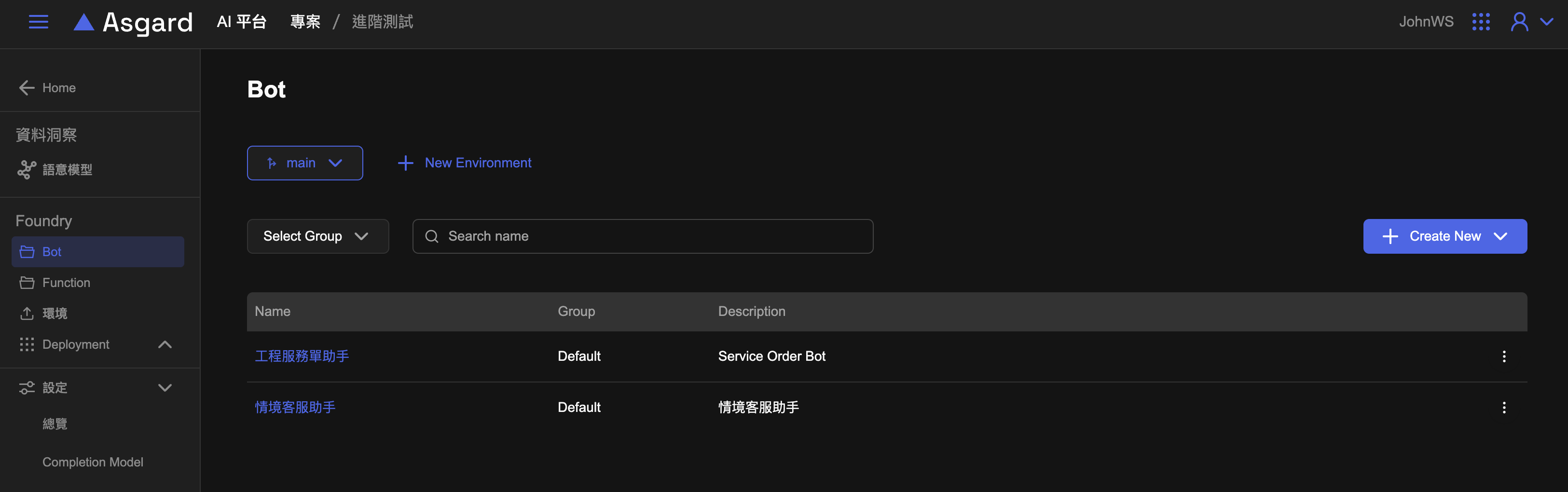Switch to 專案 in the breadcrumb
1568x492 pixels.
click(x=305, y=21)
